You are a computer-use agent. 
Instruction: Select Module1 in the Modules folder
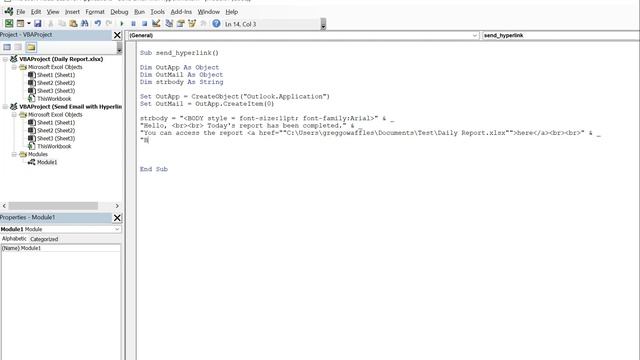point(47,162)
